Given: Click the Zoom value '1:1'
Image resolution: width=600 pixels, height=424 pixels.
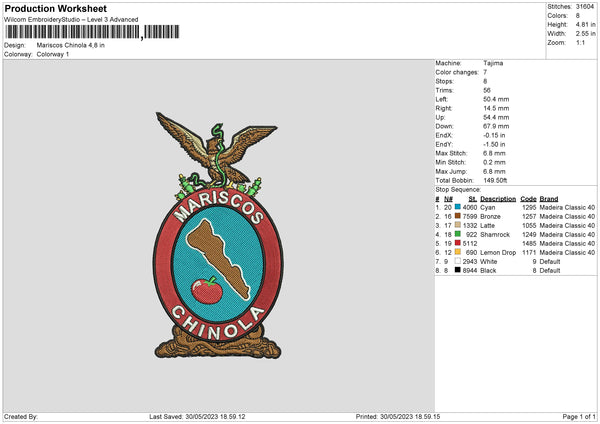Looking at the screenshot, I should 580,42.
